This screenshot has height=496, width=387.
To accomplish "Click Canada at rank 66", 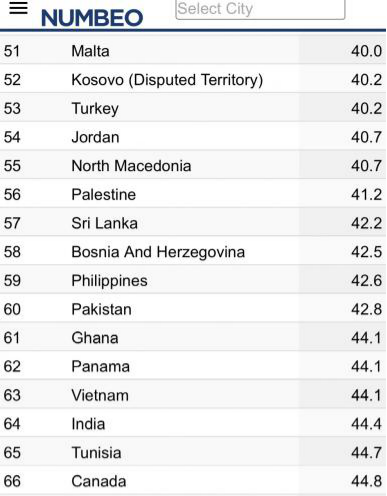I will 99,481.
